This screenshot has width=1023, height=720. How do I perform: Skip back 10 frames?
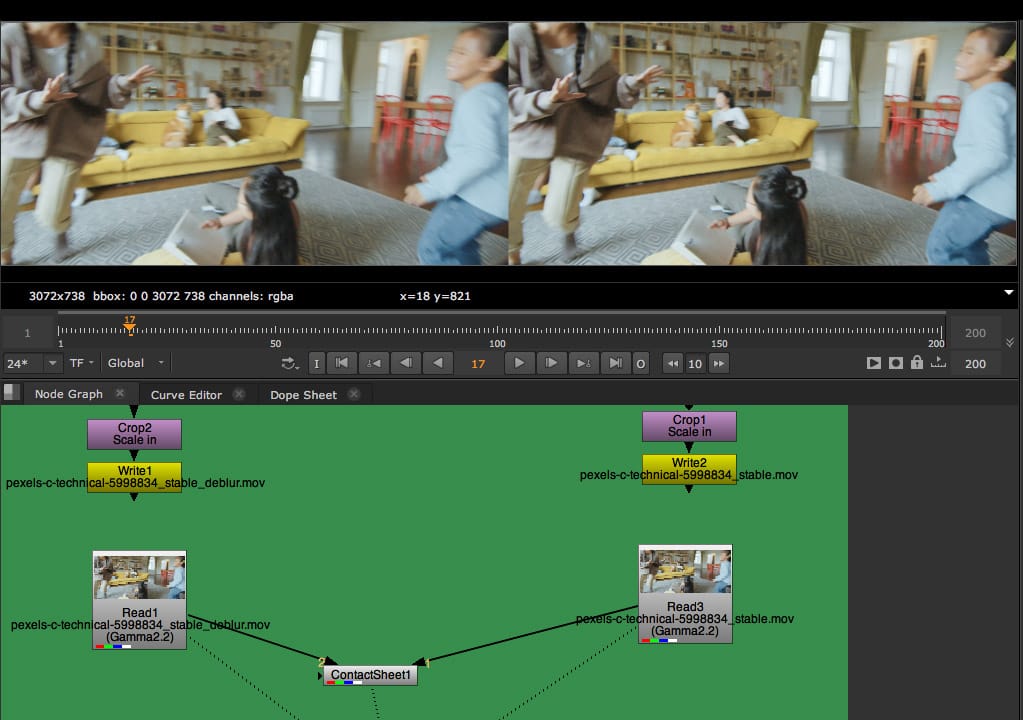673,363
